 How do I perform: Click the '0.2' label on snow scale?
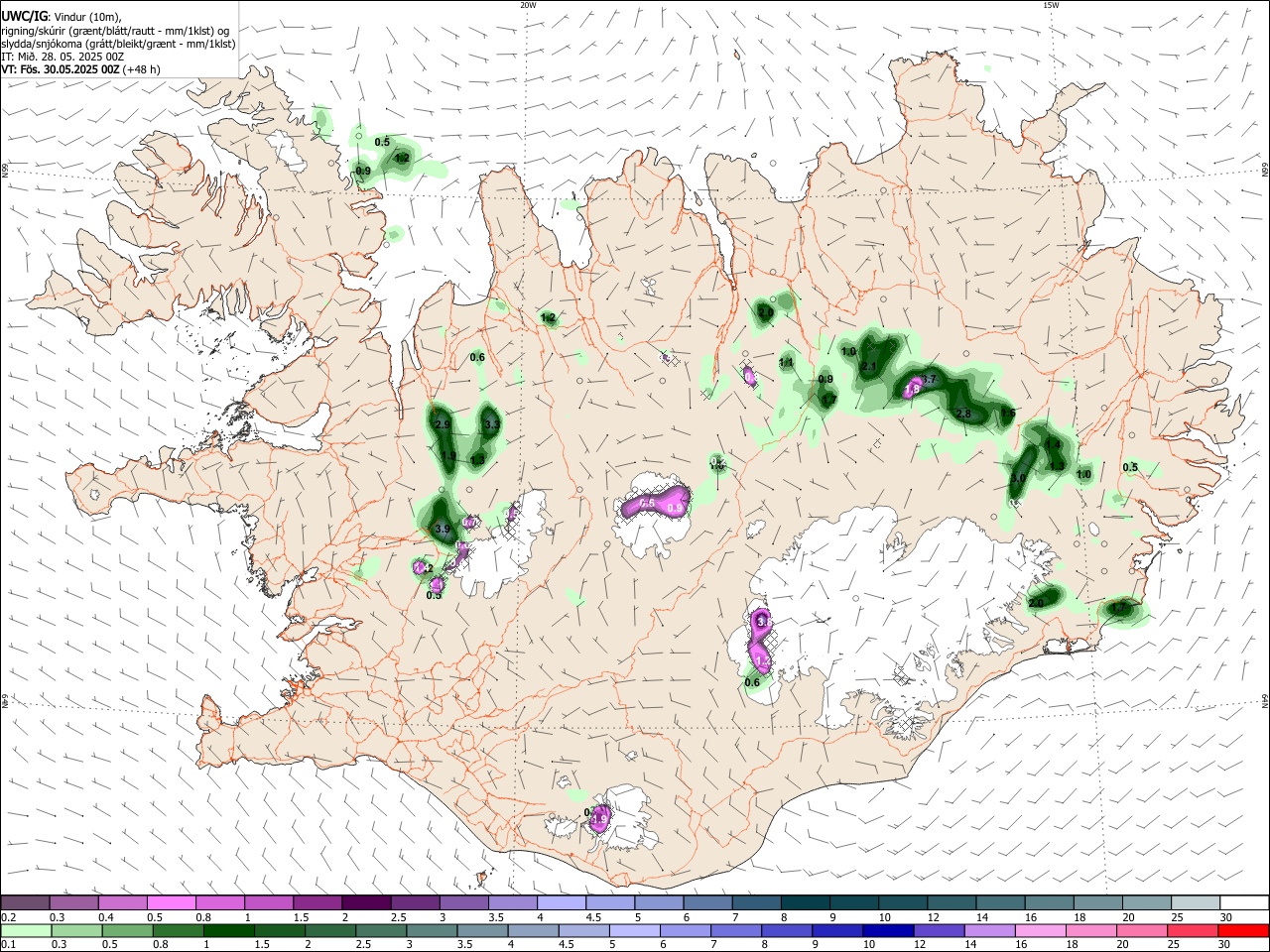pyautogui.click(x=9, y=917)
